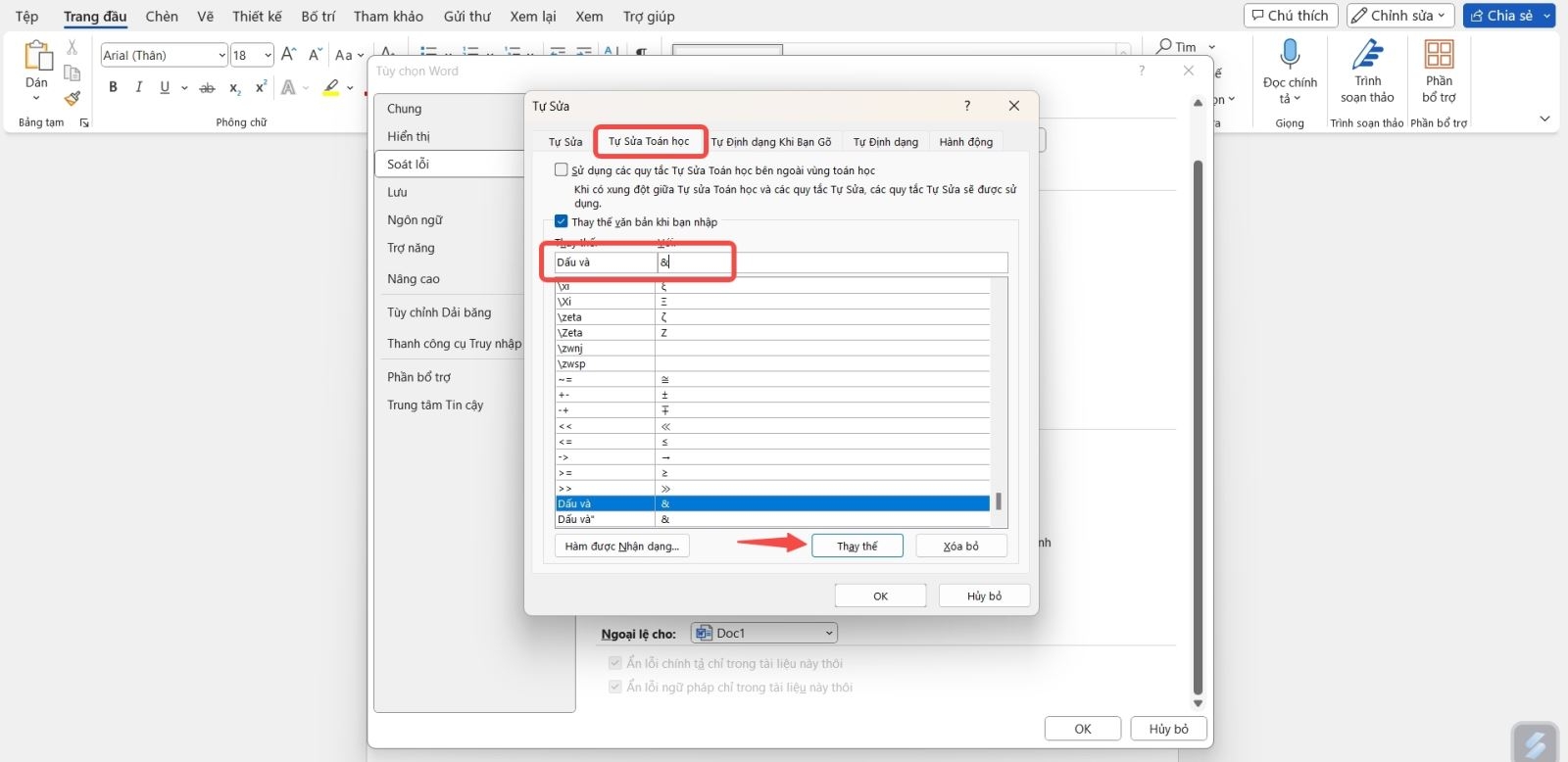The width and height of the screenshot is (1568, 762).
Task: Toggle math AutoCorrect outside math regions checkbox
Action: click(x=562, y=169)
